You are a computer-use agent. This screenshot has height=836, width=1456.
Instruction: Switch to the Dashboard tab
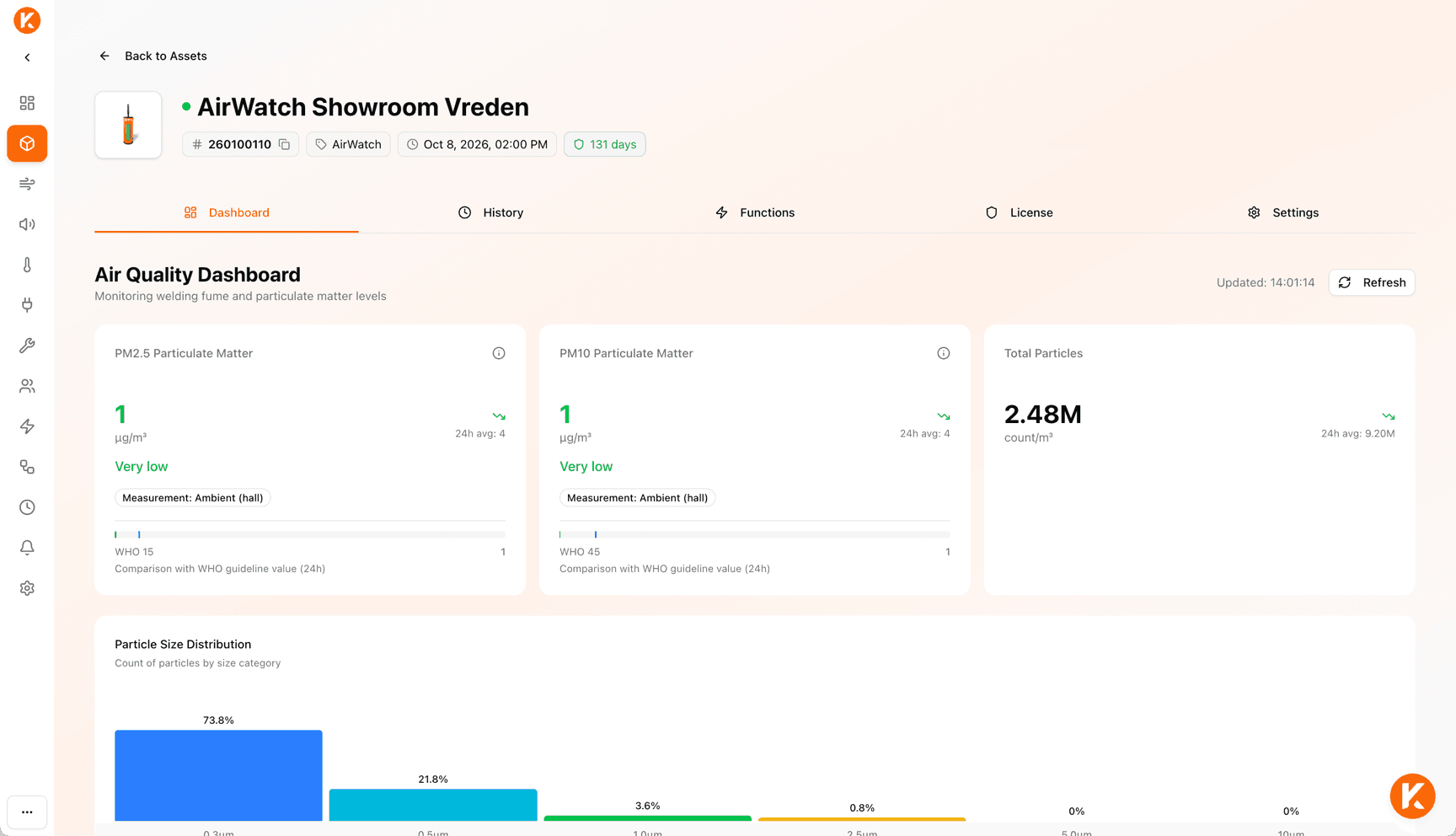pos(227,212)
